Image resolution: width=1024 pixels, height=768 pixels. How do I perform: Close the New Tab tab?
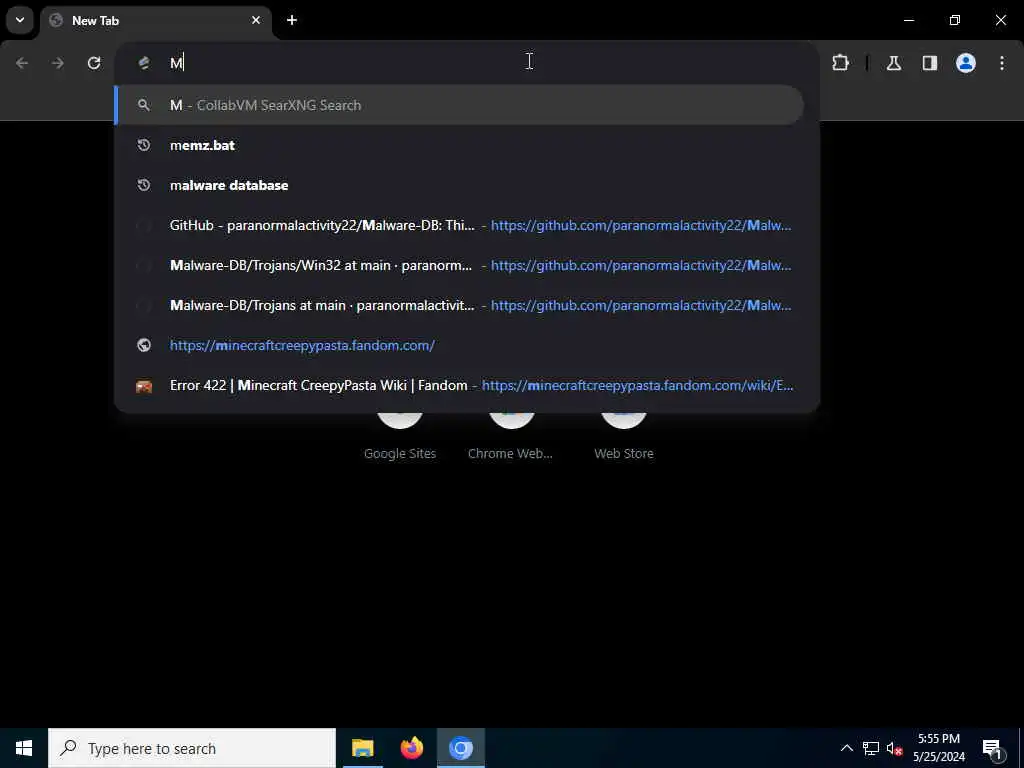pos(256,20)
